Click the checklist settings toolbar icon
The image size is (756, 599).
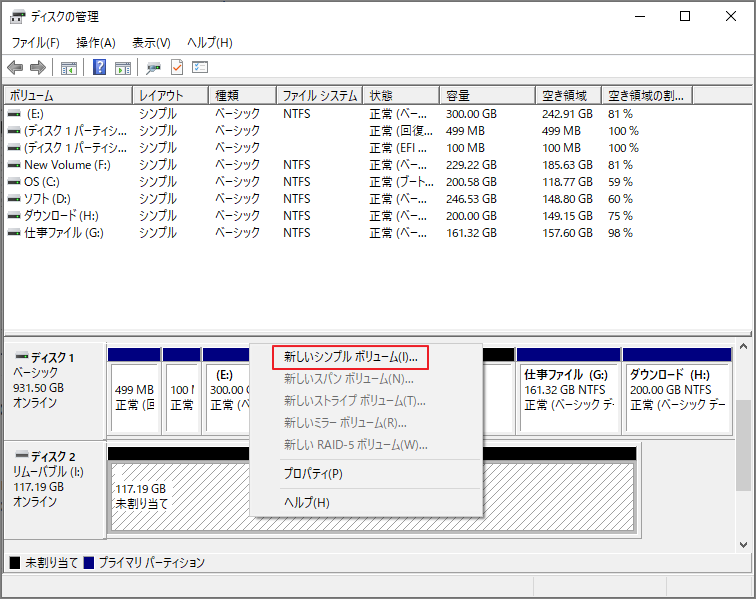point(200,67)
